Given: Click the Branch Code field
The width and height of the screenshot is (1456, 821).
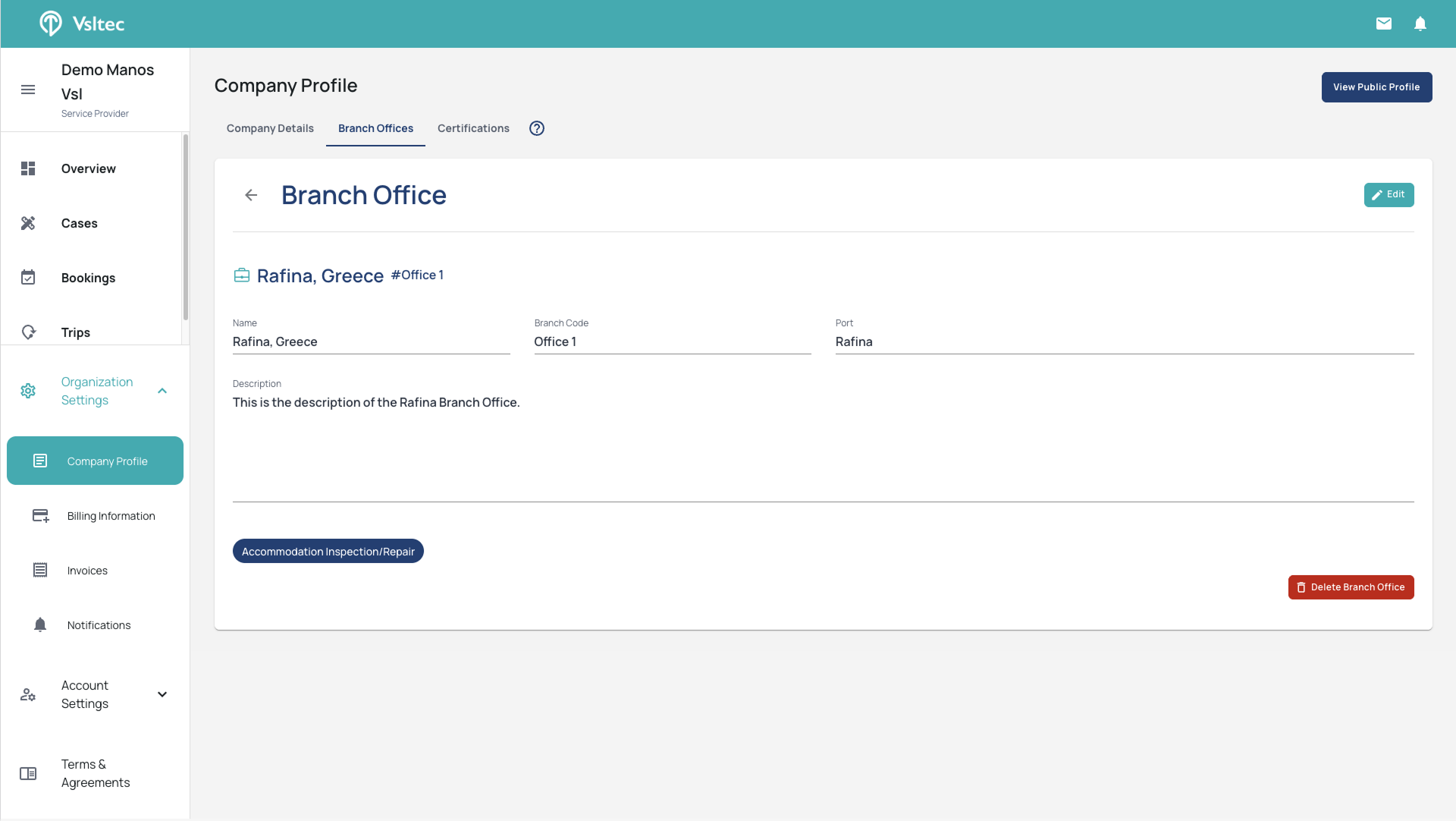Looking at the screenshot, I should (672, 341).
